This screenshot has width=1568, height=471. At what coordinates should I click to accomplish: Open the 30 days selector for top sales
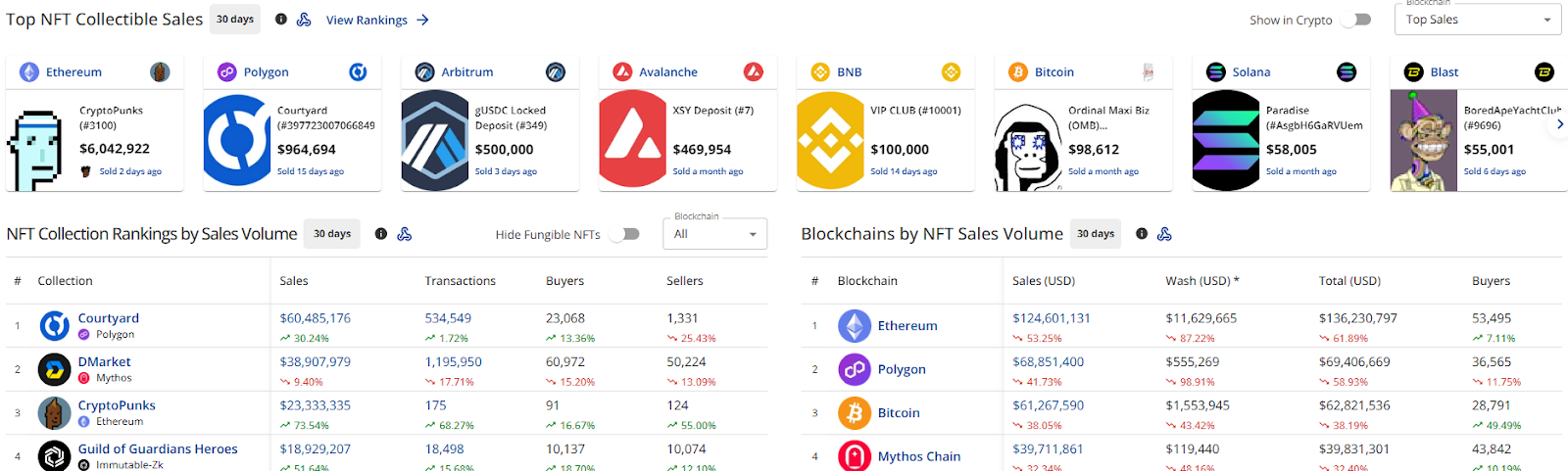coord(235,20)
